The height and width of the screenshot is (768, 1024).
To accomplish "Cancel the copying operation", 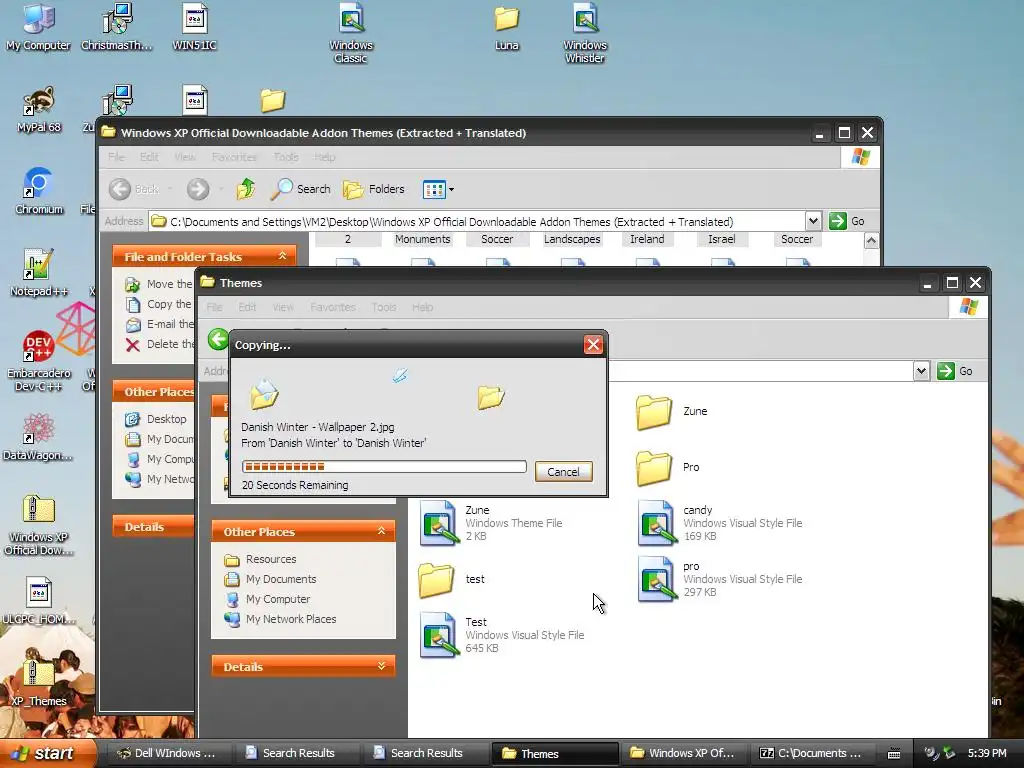I will (x=563, y=472).
